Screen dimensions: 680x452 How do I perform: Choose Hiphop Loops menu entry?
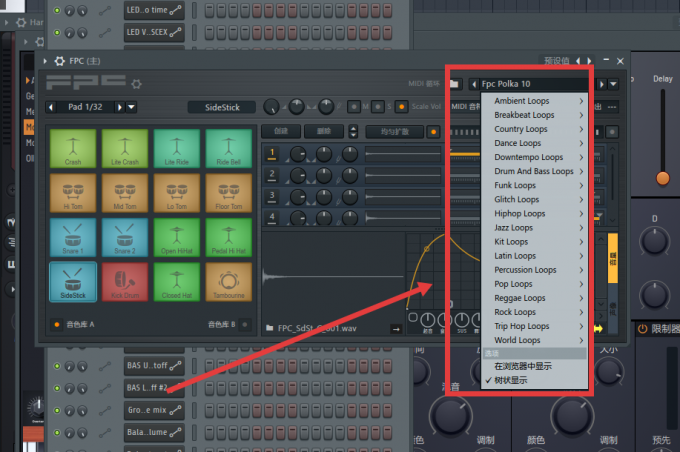(534, 213)
